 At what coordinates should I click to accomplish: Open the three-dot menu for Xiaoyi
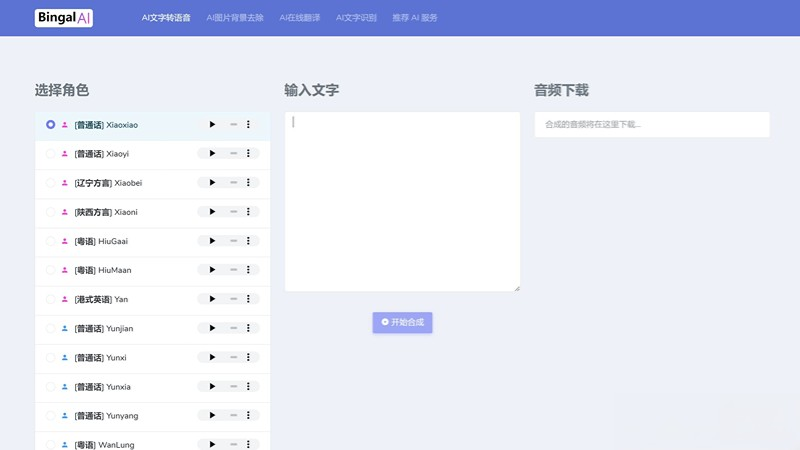pyautogui.click(x=248, y=154)
